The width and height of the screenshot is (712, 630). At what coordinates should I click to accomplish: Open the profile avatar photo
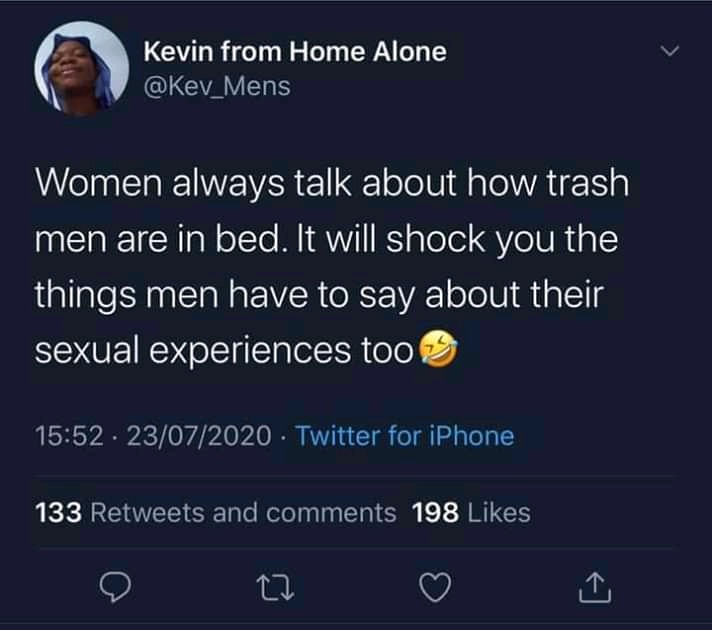point(82,69)
